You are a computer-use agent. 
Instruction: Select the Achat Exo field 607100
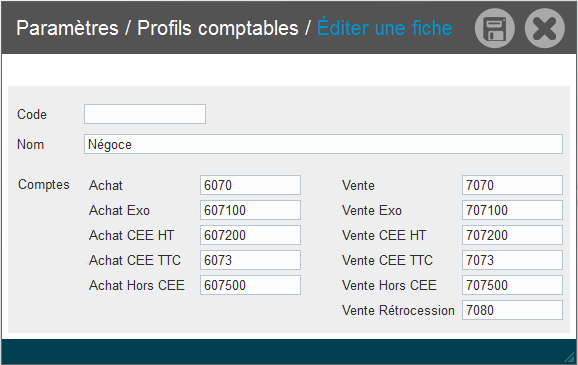[x=250, y=210]
